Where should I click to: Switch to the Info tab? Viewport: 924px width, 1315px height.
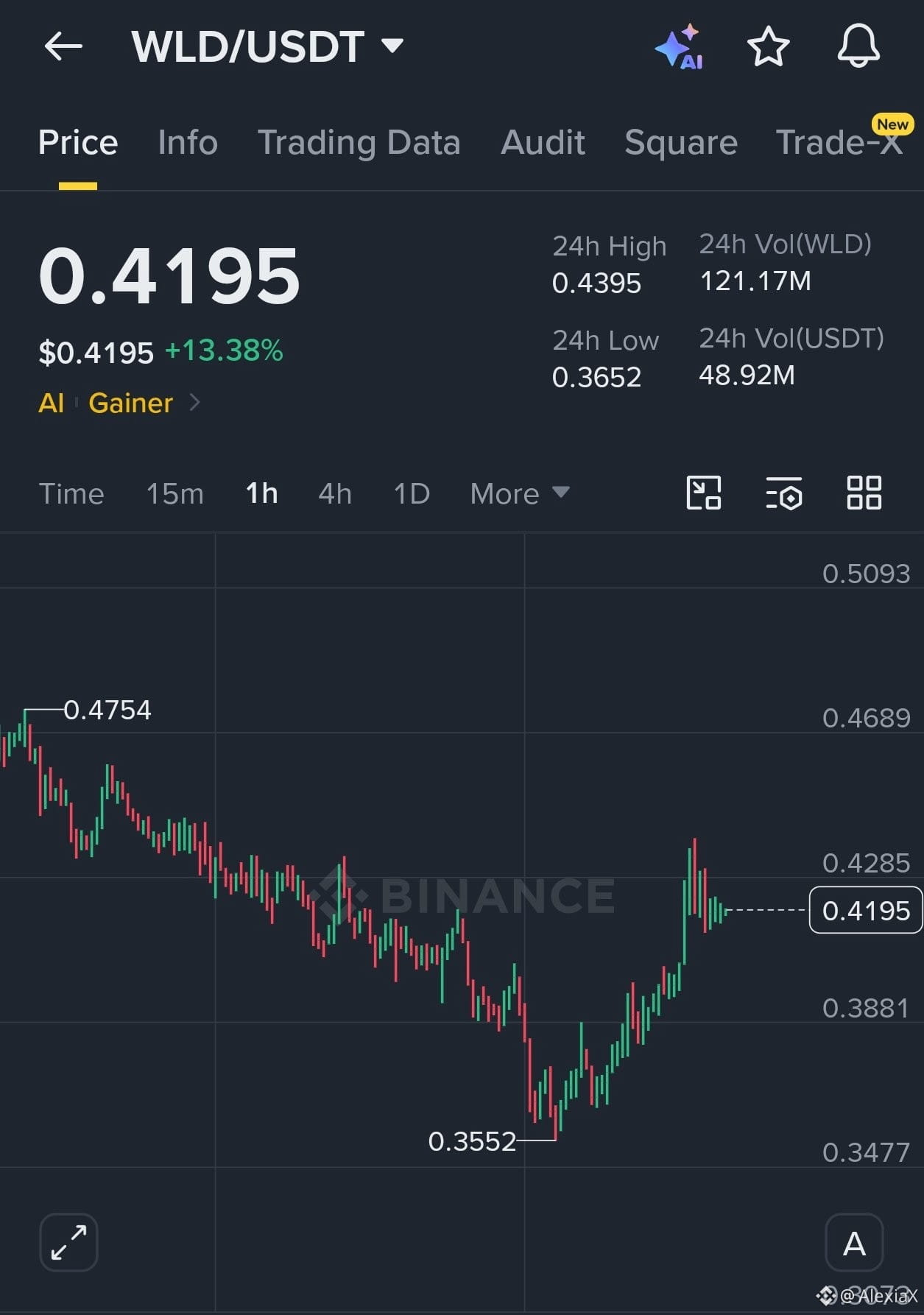point(188,142)
